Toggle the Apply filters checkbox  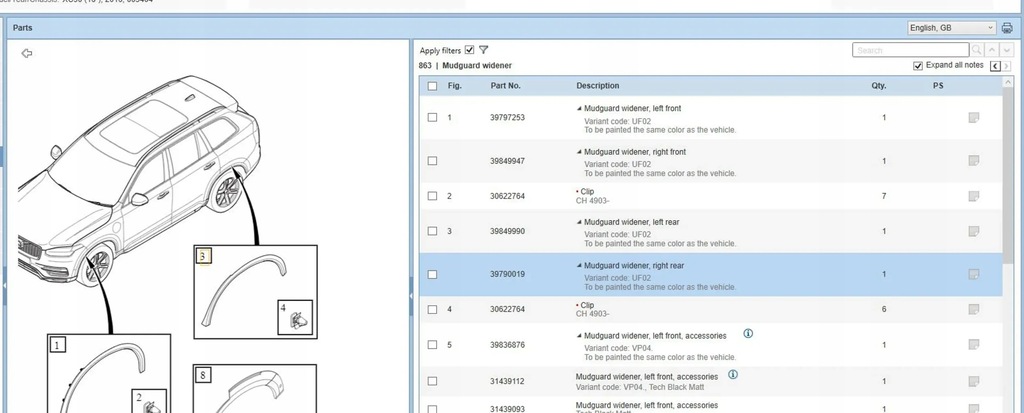(470, 50)
